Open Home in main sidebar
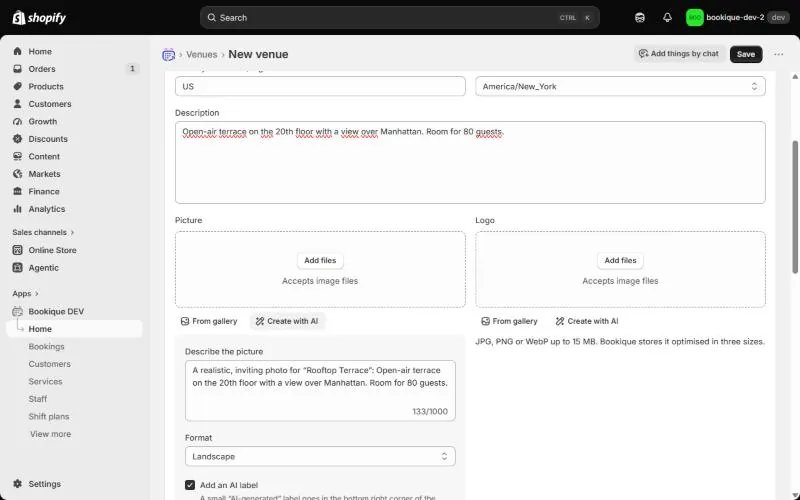This screenshot has height=500, width=800. pos(74,52)
